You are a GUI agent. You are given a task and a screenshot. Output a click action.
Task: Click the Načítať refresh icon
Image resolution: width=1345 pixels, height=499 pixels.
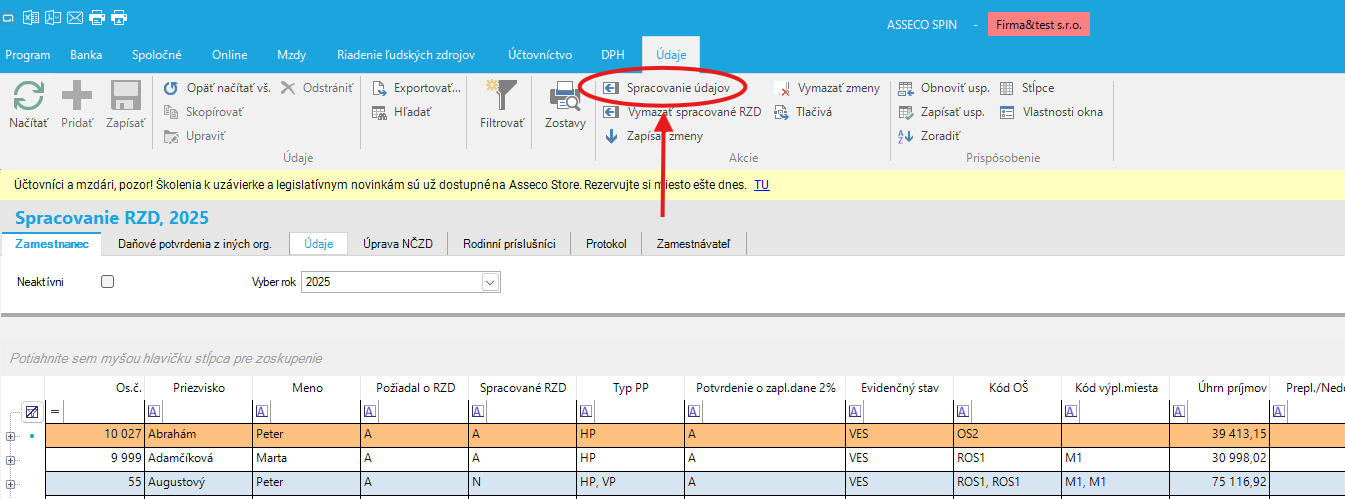point(28,98)
